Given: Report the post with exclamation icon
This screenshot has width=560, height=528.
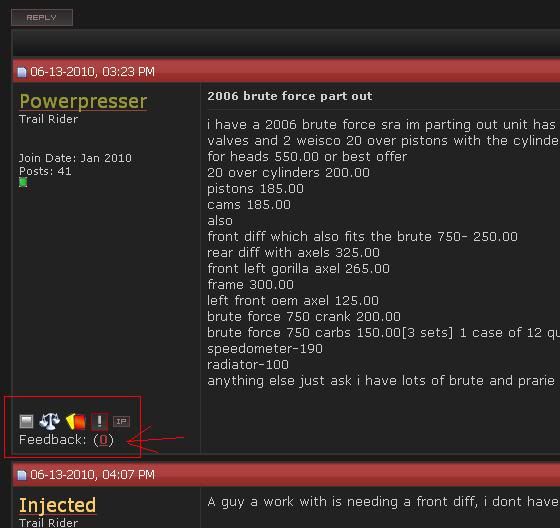Looking at the screenshot, I should tap(100, 421).
